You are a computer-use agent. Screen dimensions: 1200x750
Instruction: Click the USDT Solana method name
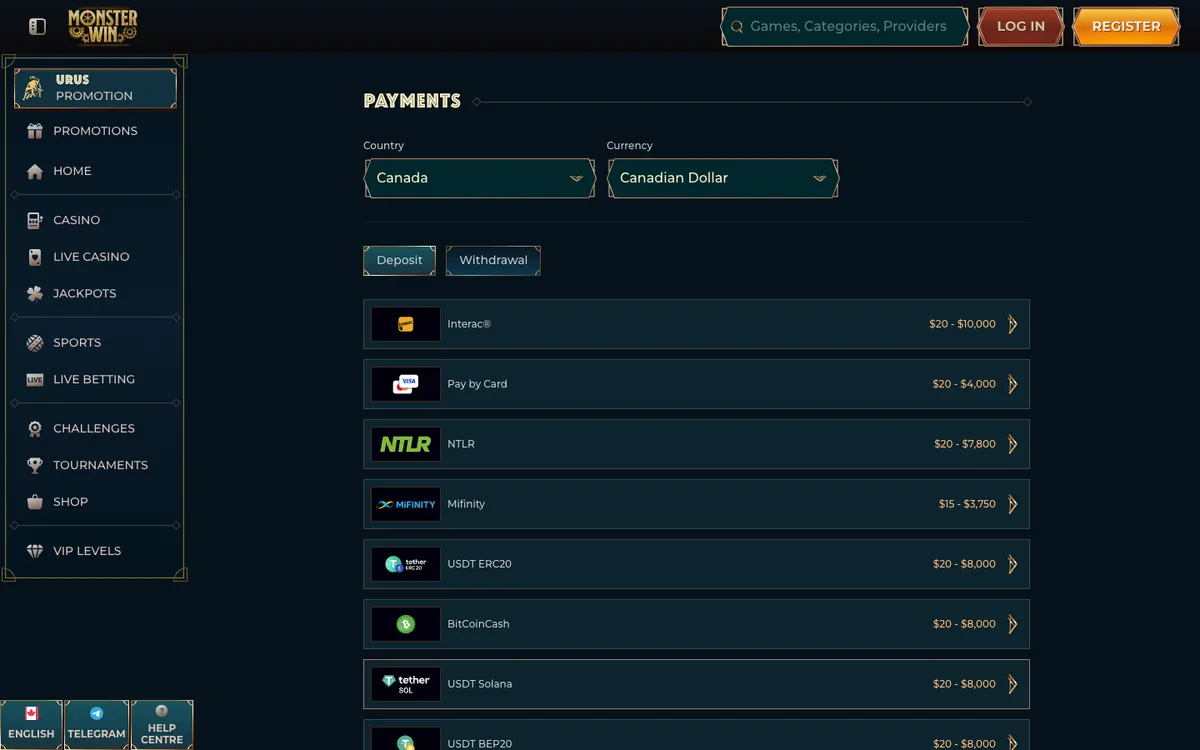click(x=479, y=684)
